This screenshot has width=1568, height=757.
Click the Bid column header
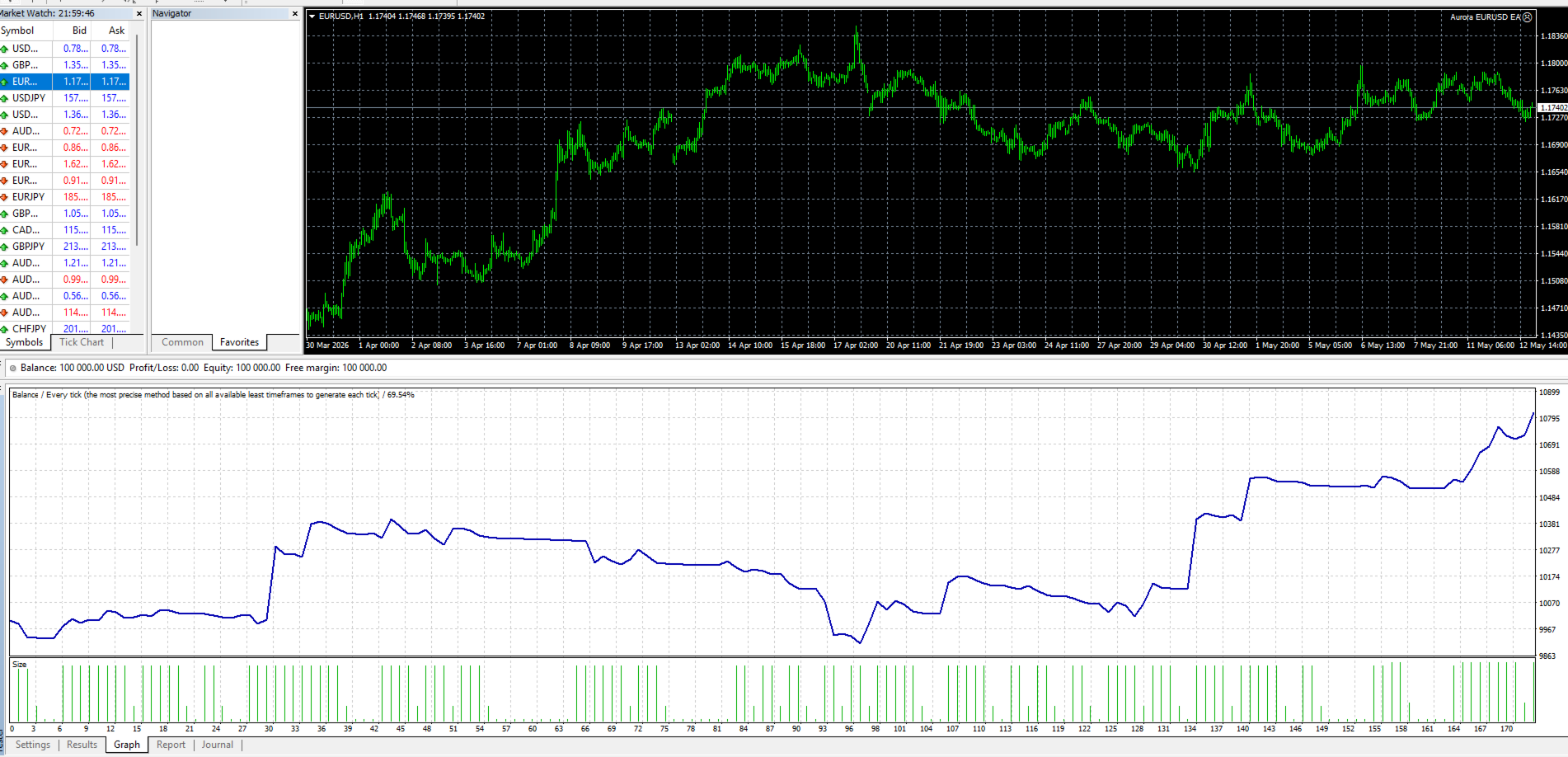[79, 31]
